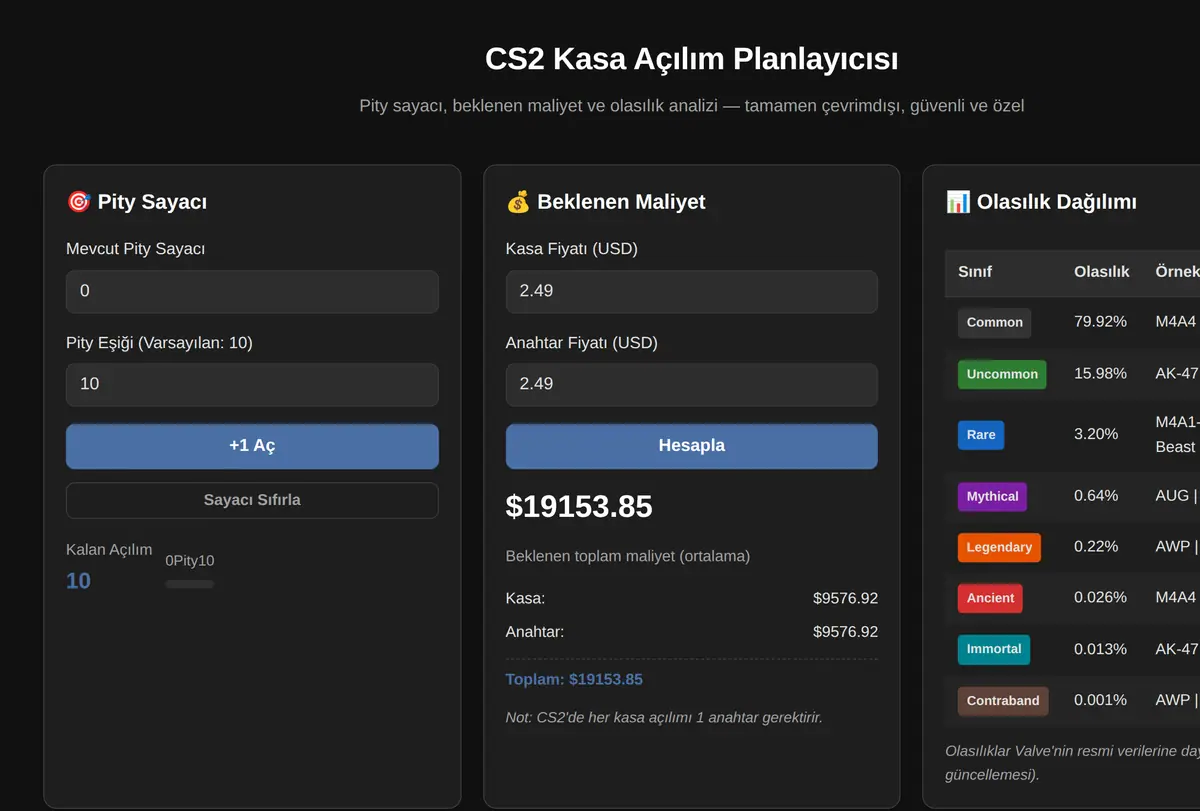Click the Not: CS2'de her kasa note
This screenshot has height=811, width=1200.
[664, 718]
